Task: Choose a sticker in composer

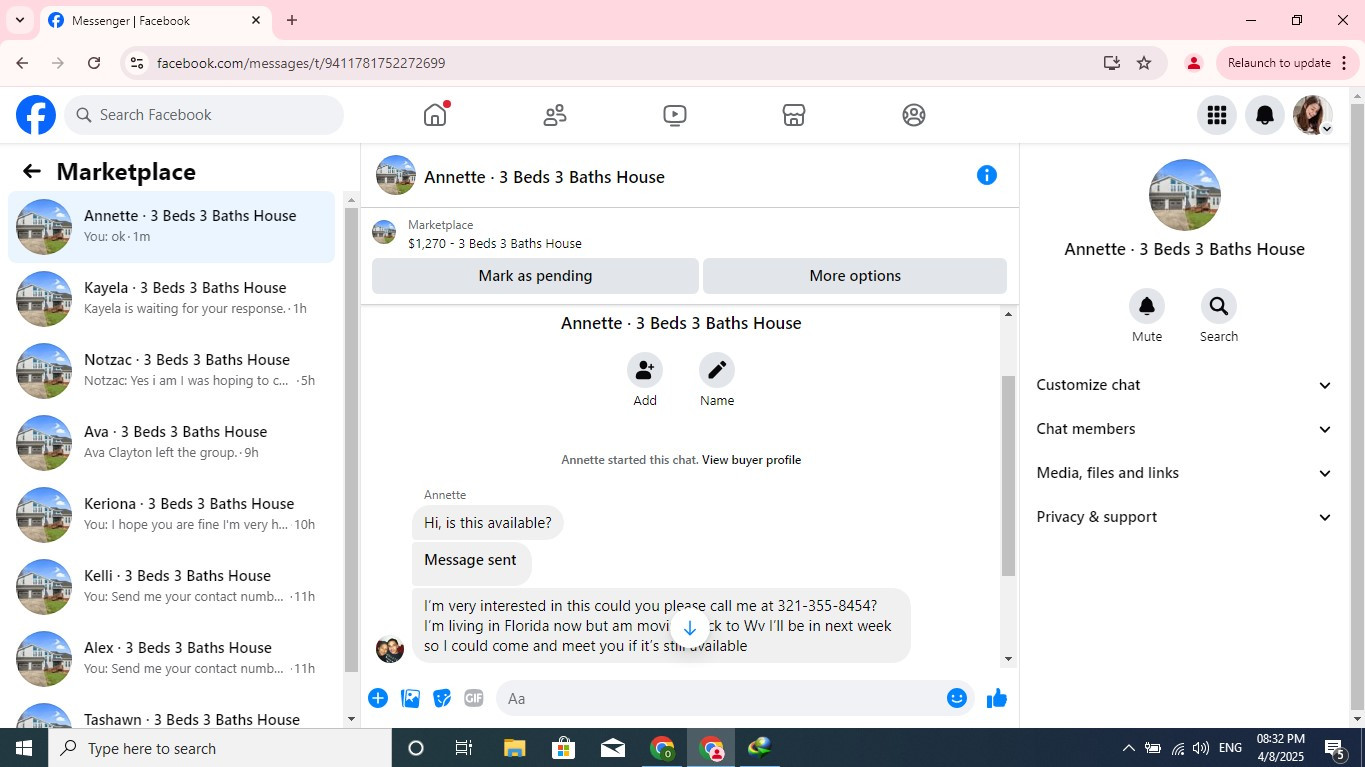Action: (442, 698)
